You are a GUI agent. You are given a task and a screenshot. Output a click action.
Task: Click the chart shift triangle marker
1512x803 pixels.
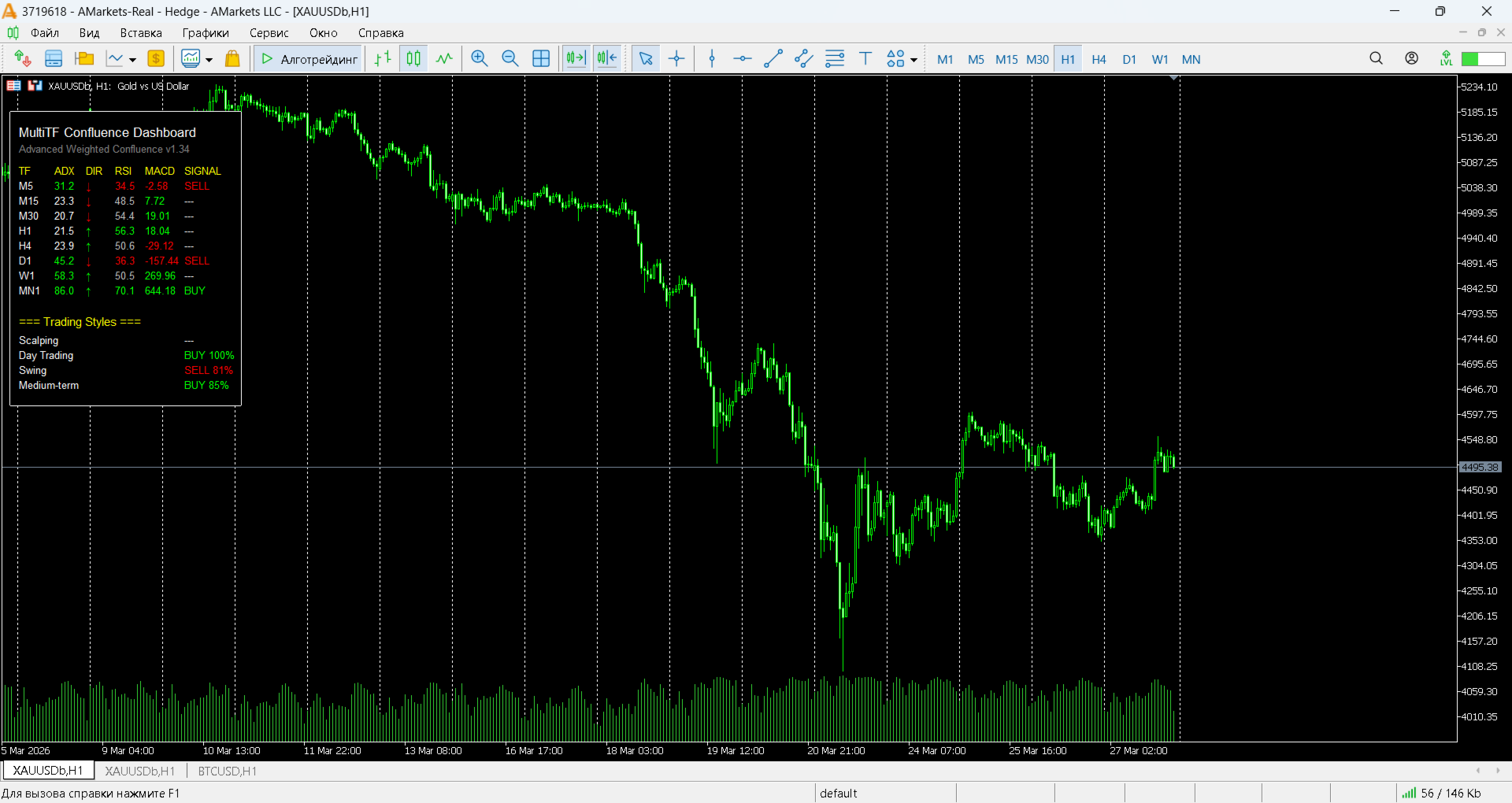coord(1174,78)
